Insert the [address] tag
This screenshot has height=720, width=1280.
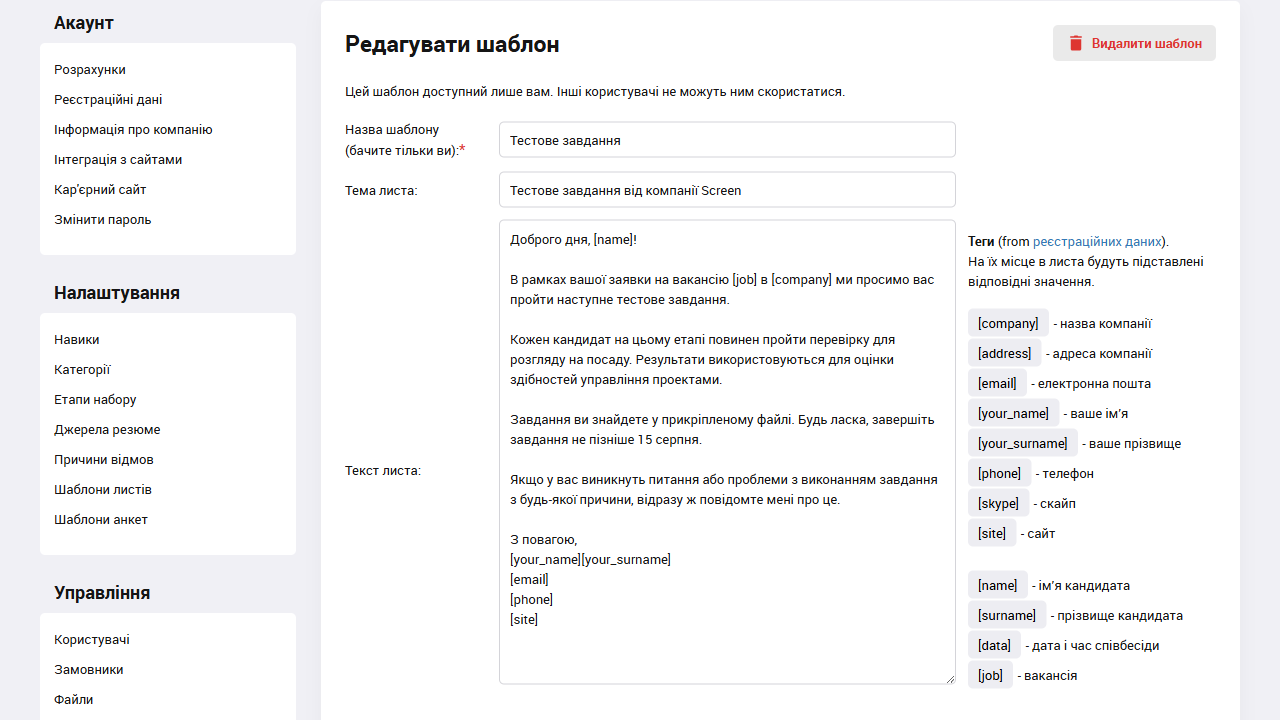[1004, 353]
